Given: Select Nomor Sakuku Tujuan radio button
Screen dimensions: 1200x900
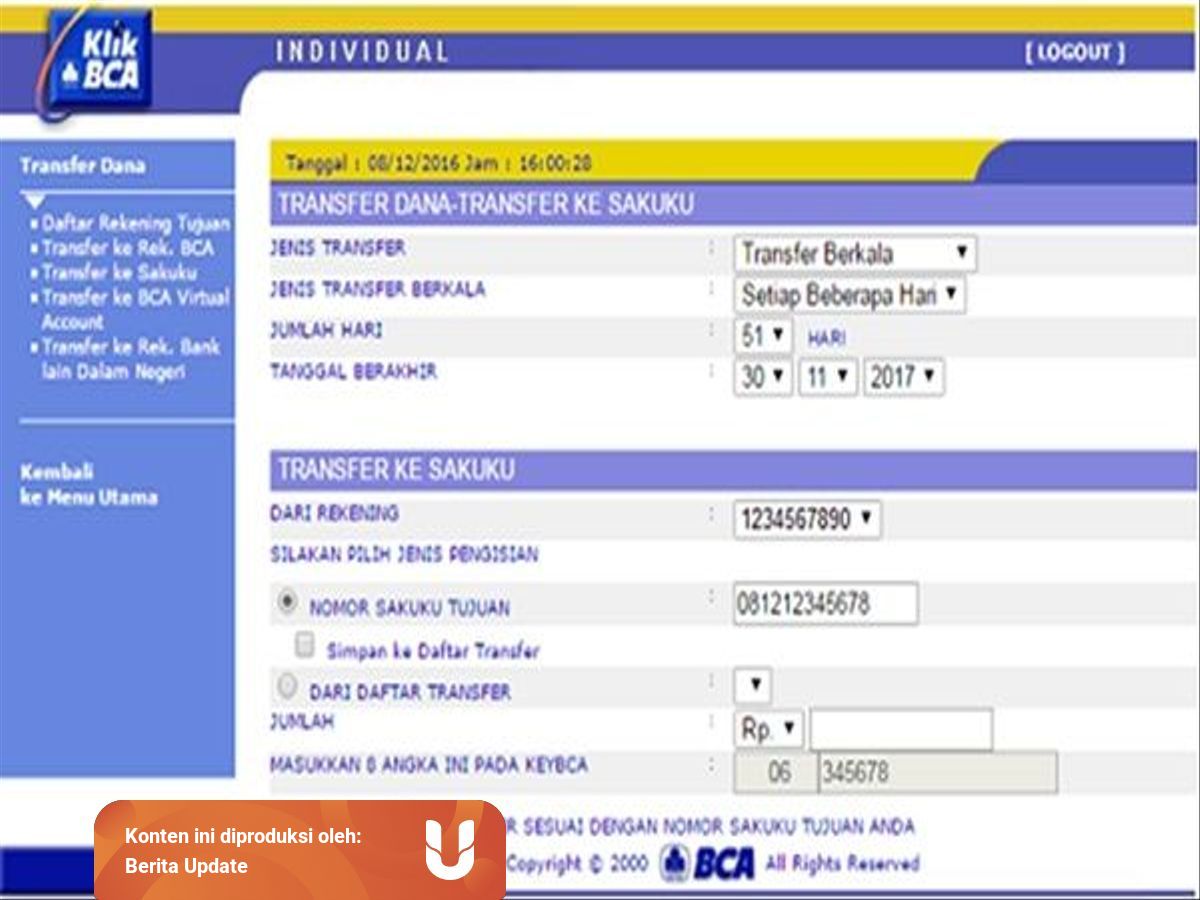Looking at the screenshot, I should point(287,603).
